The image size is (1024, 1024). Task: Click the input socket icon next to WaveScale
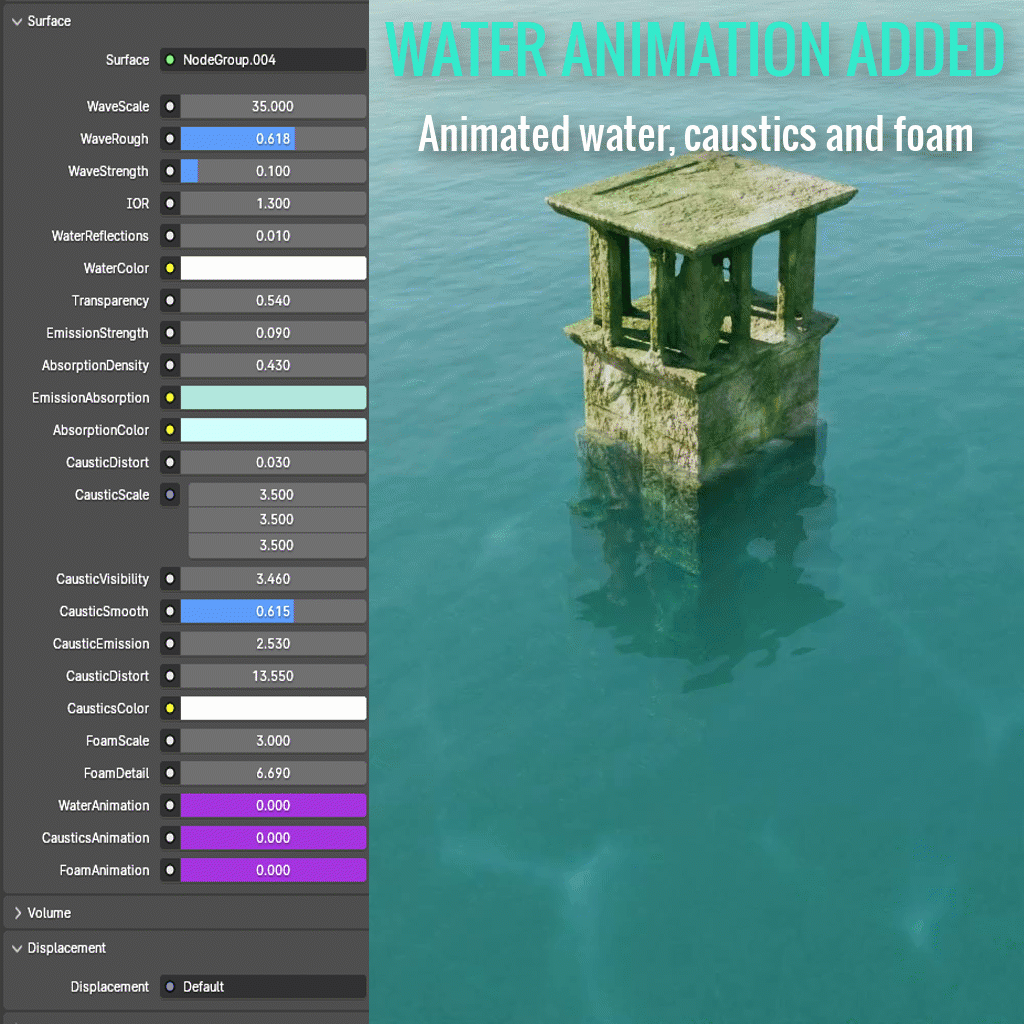(x=168, y=106)
